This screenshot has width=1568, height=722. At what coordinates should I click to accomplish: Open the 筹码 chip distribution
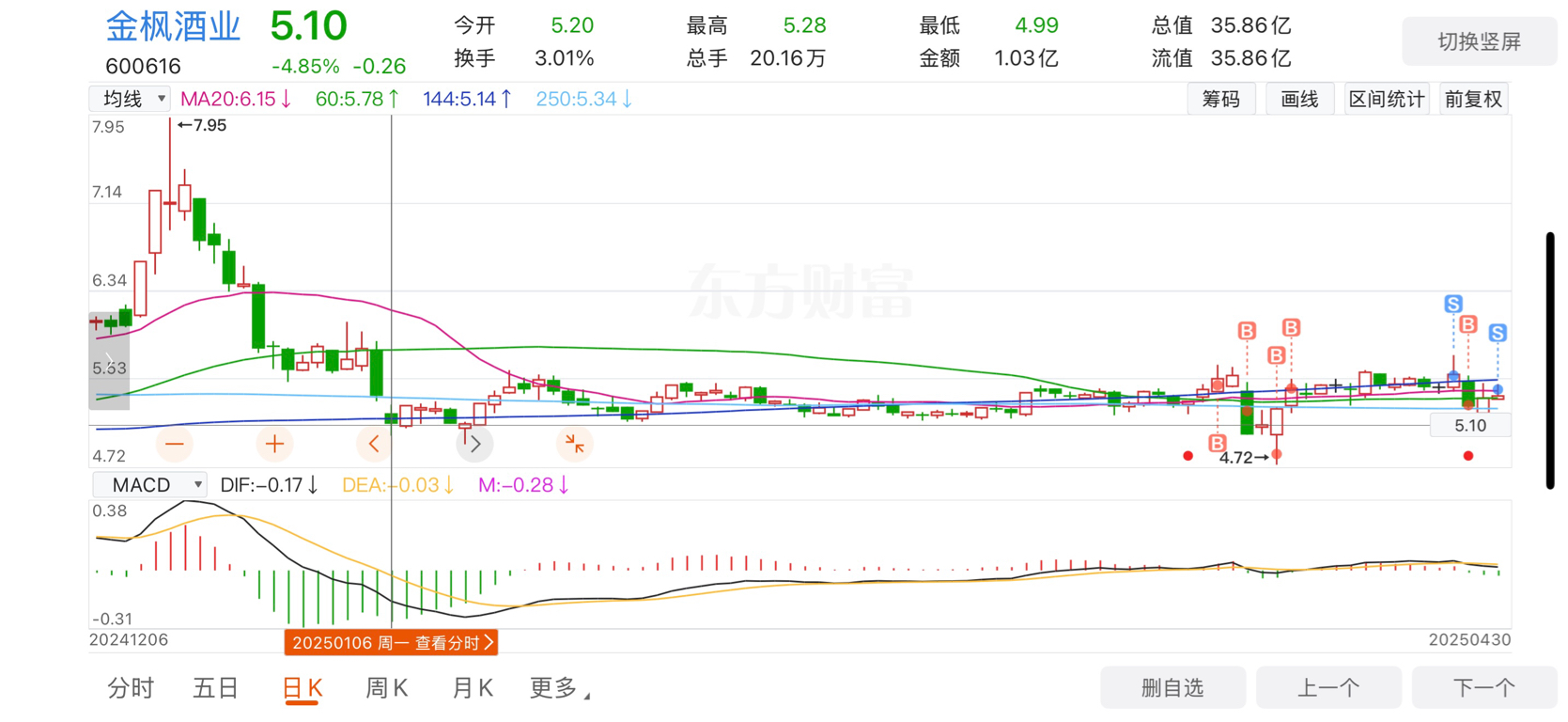pyautogui.click(x=1220, y=99)
